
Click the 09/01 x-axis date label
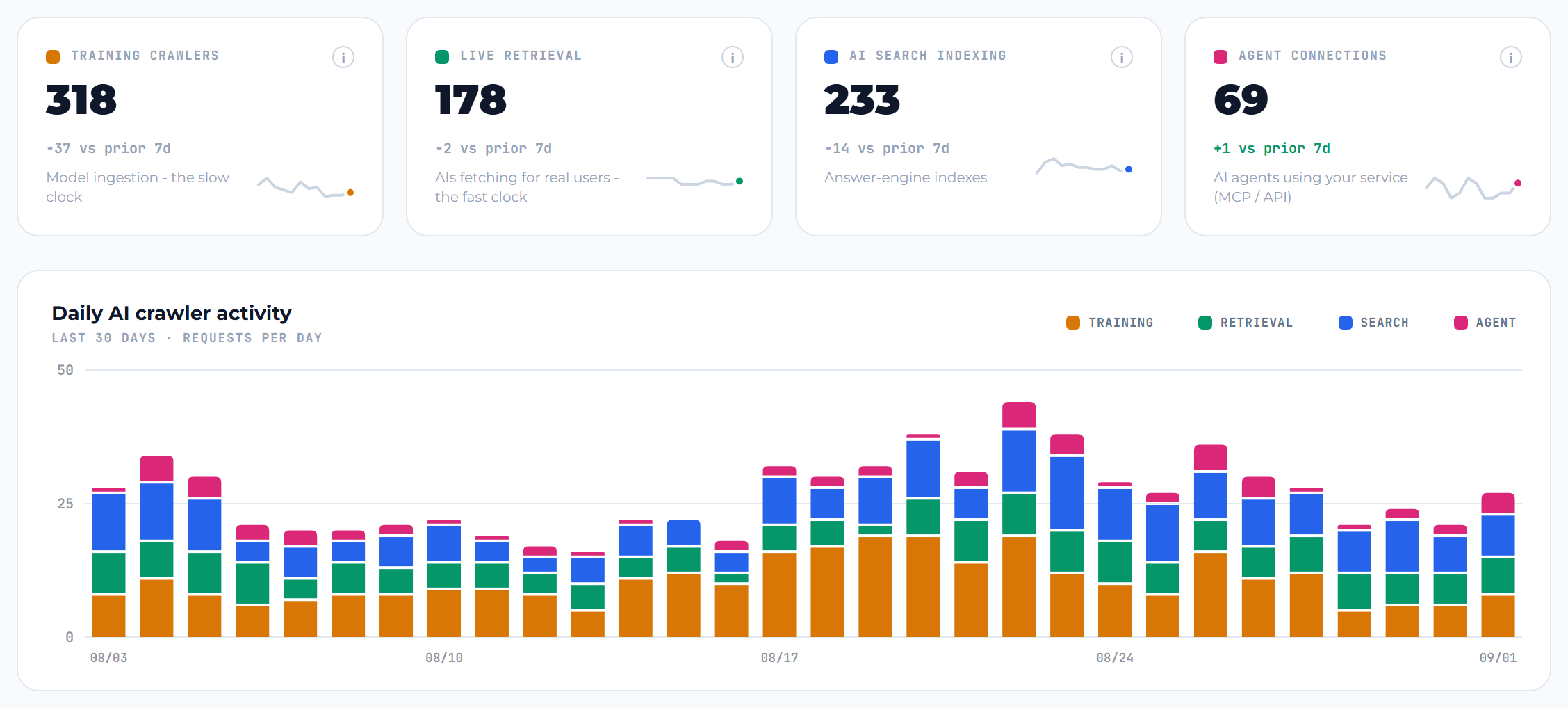point(1498,658)
